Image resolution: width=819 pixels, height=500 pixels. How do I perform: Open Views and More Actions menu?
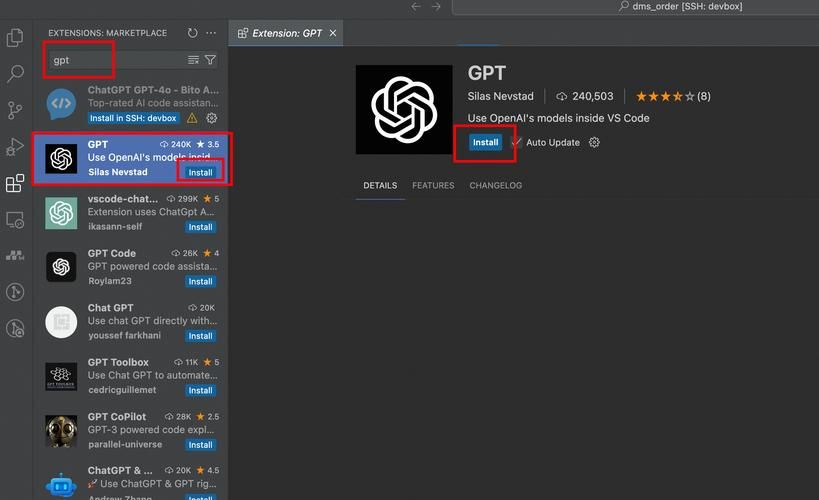(x=211, y=33)
